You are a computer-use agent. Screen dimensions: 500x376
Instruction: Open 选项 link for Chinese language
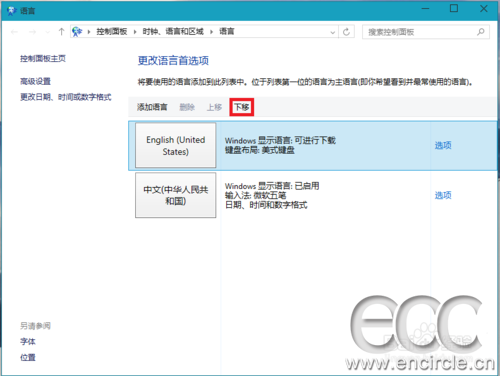point(443,195)
